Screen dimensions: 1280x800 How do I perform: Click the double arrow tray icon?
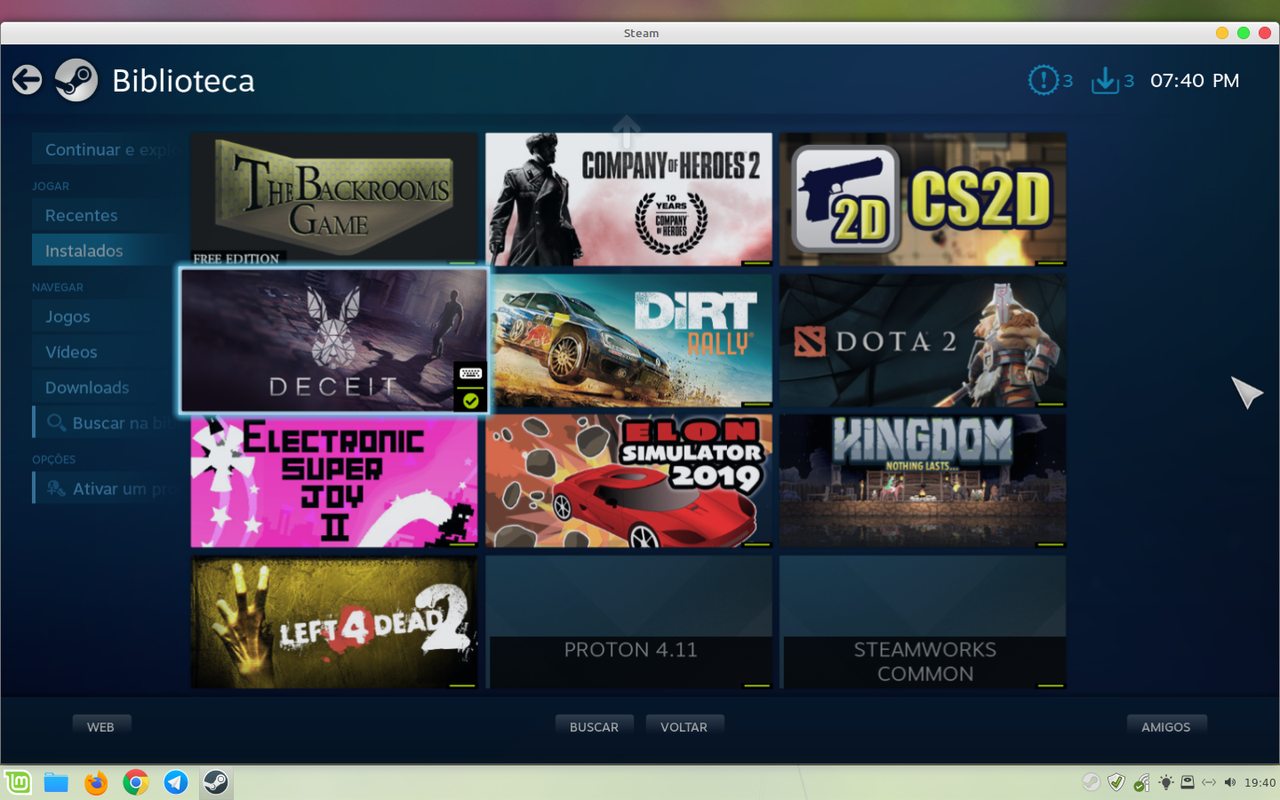[1208, 782]
